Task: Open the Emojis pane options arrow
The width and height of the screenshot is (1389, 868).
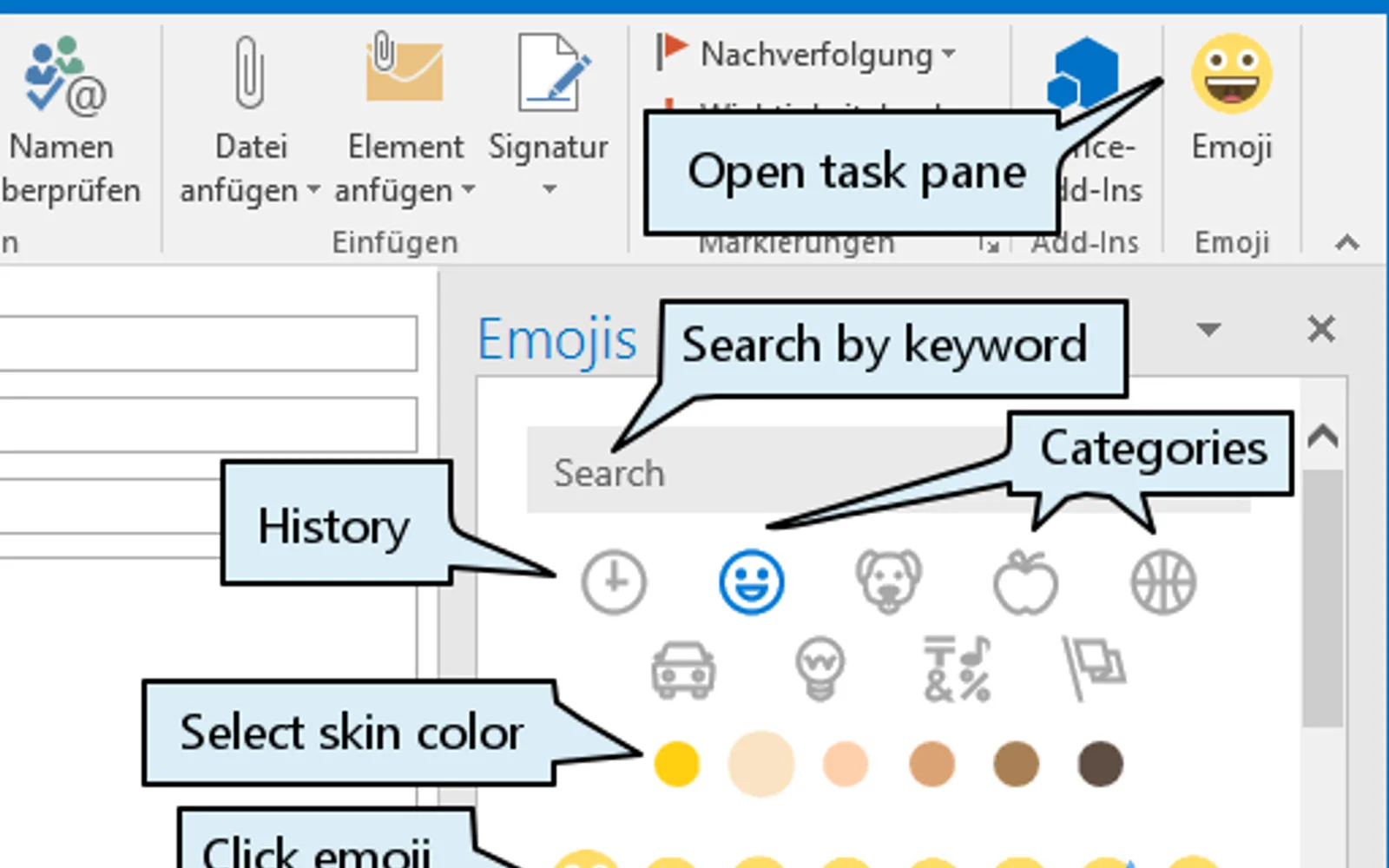Action: (1208, 329)
